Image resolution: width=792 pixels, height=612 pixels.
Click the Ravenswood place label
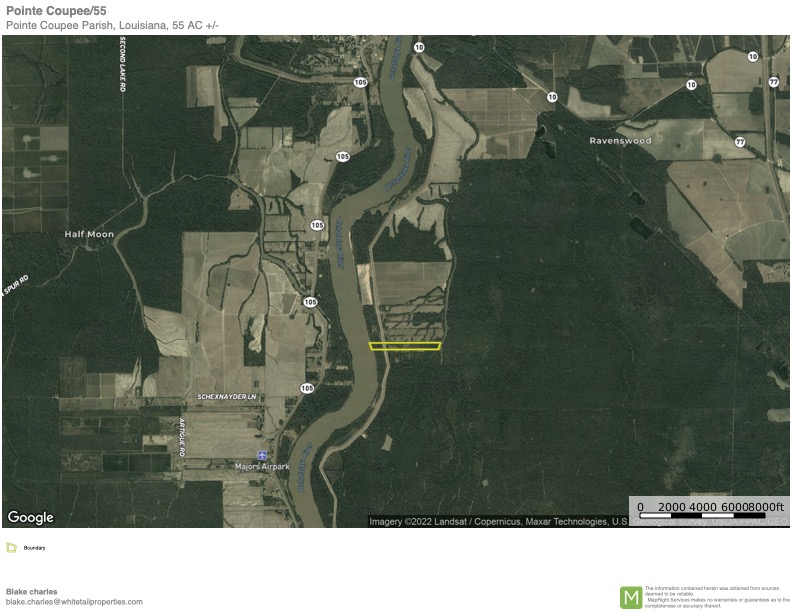[x=620, y=141]
